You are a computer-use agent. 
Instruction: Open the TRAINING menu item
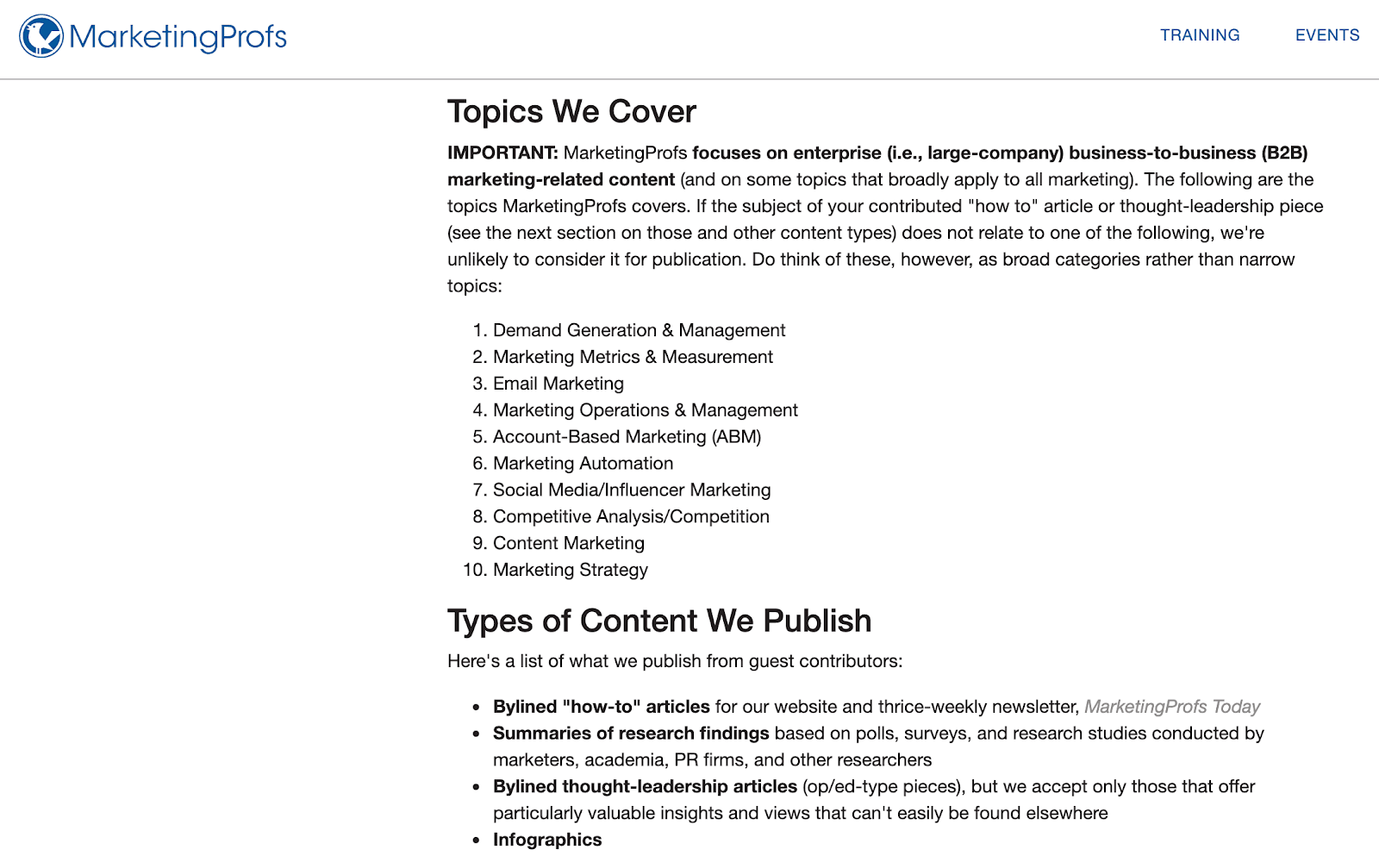[1199, 35]
